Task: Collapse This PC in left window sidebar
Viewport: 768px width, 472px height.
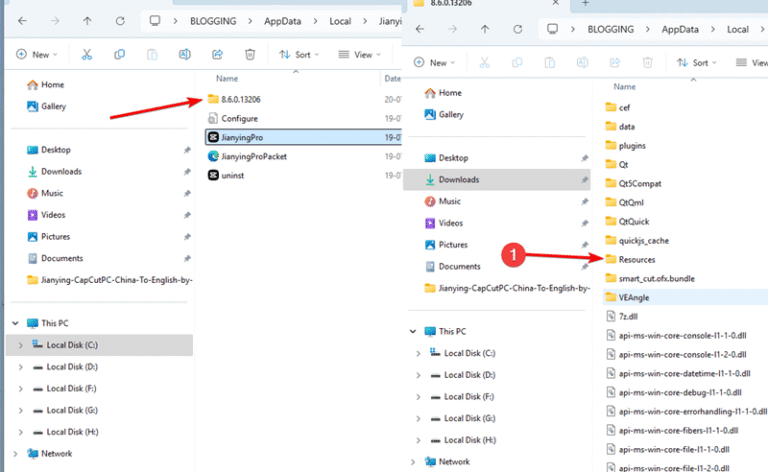Action: (x=16, y=323)
